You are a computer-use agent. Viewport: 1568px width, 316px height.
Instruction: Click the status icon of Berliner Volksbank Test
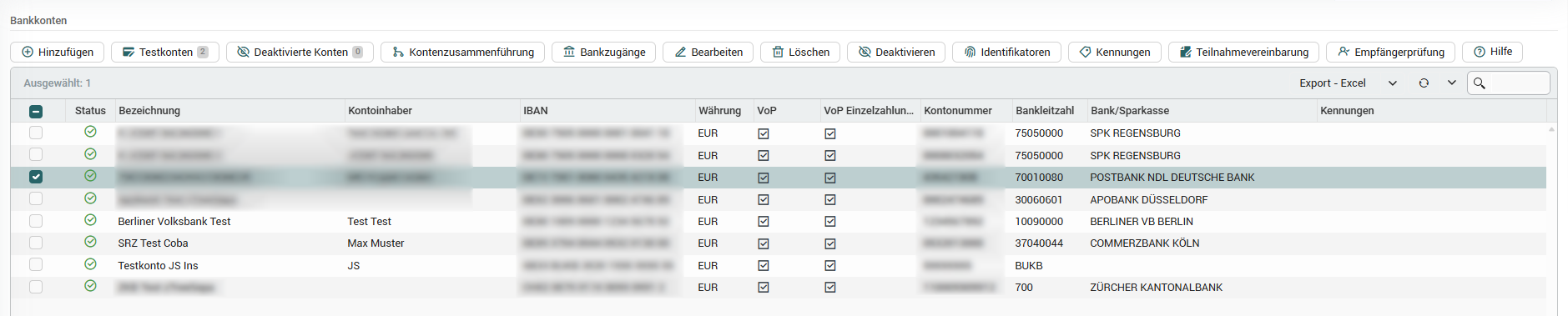pos(90,220)
